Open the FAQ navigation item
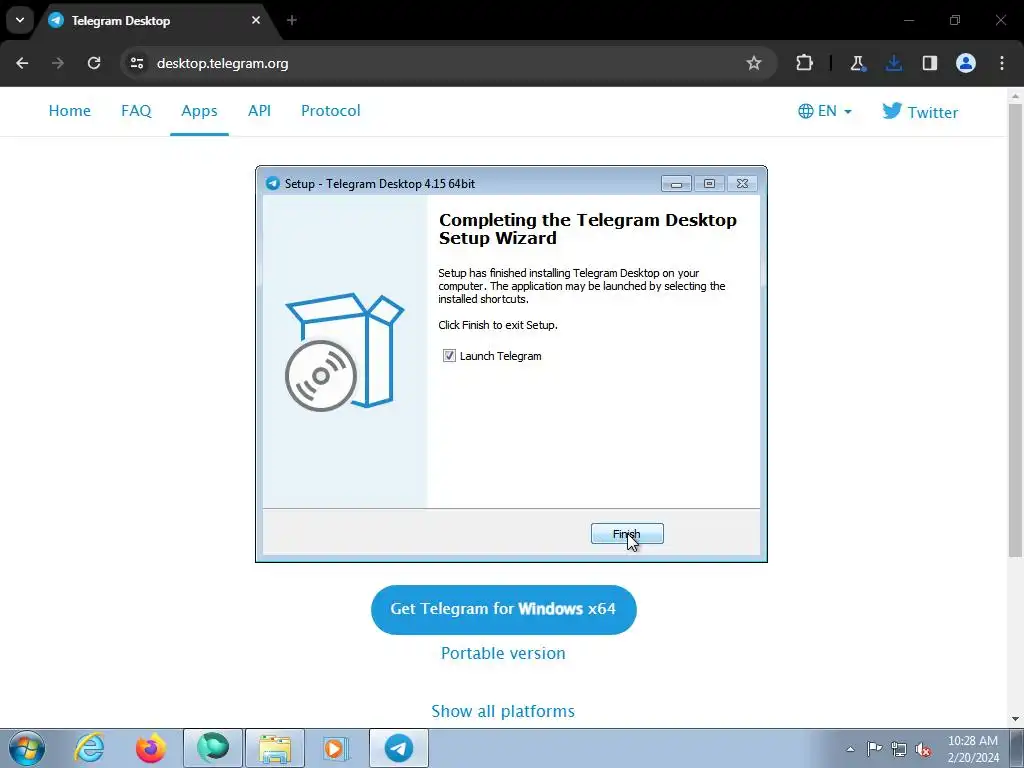 pyautogui.click(x=136, y=111)
